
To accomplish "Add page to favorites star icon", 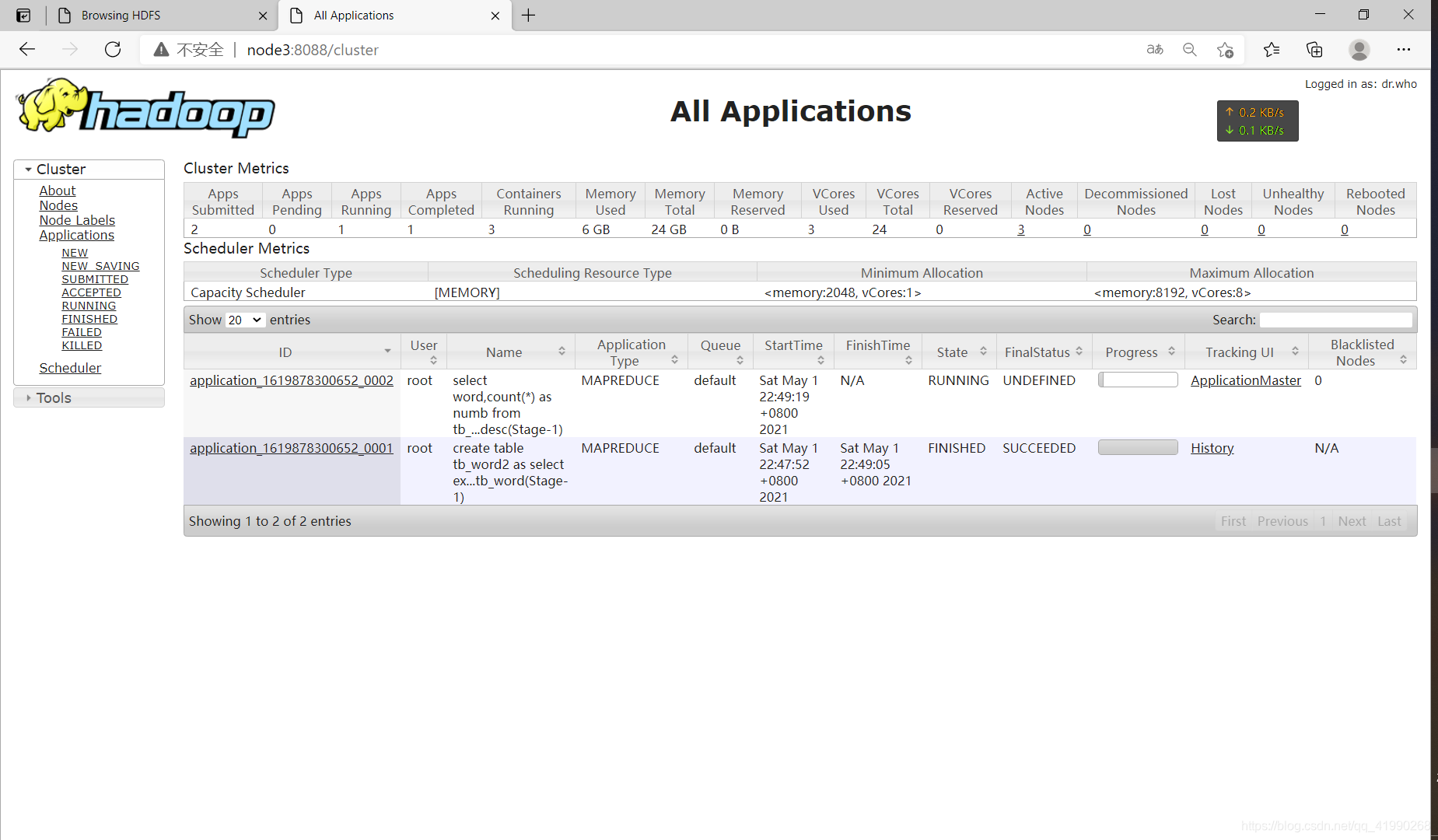I will [x=1225, y=50].
